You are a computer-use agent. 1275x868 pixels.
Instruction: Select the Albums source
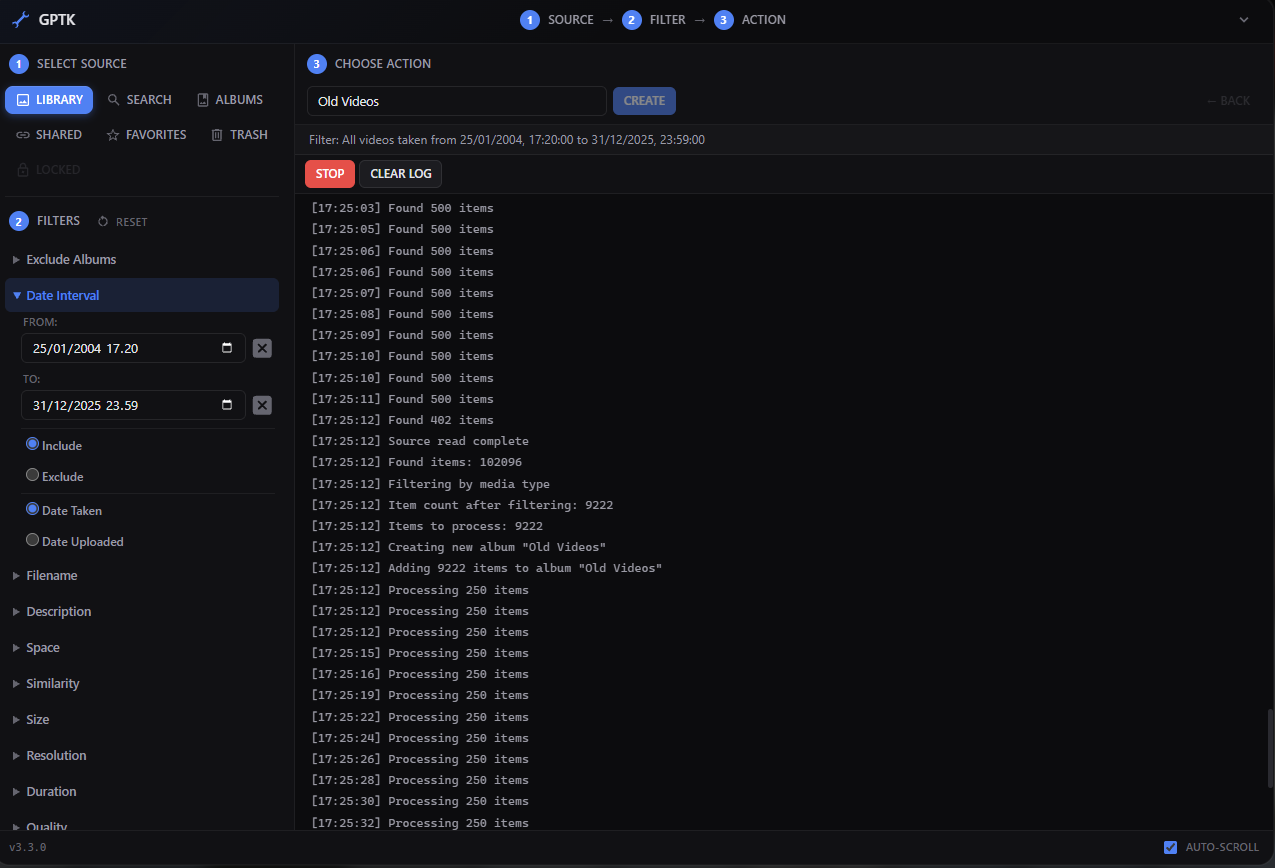pyautogui.click(x=230, y=100)
